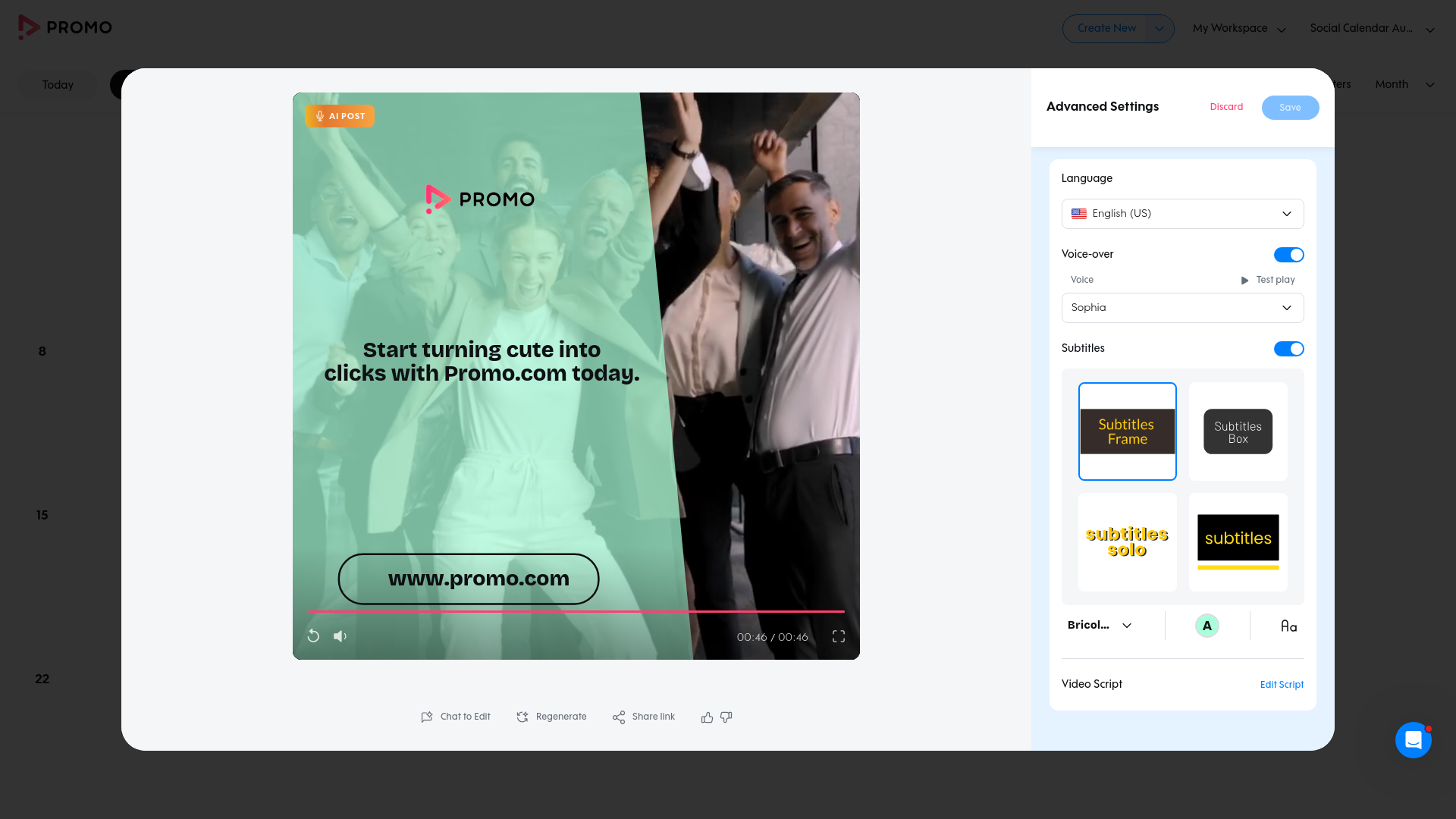Click the Create New button
This screenshot has width=1456, height=819.
[1106, 29]
